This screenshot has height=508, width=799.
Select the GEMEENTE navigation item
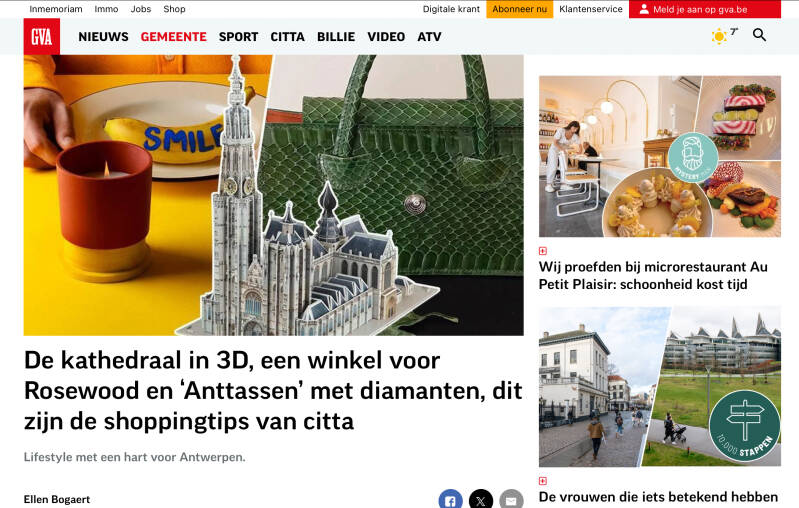point(174,37)
